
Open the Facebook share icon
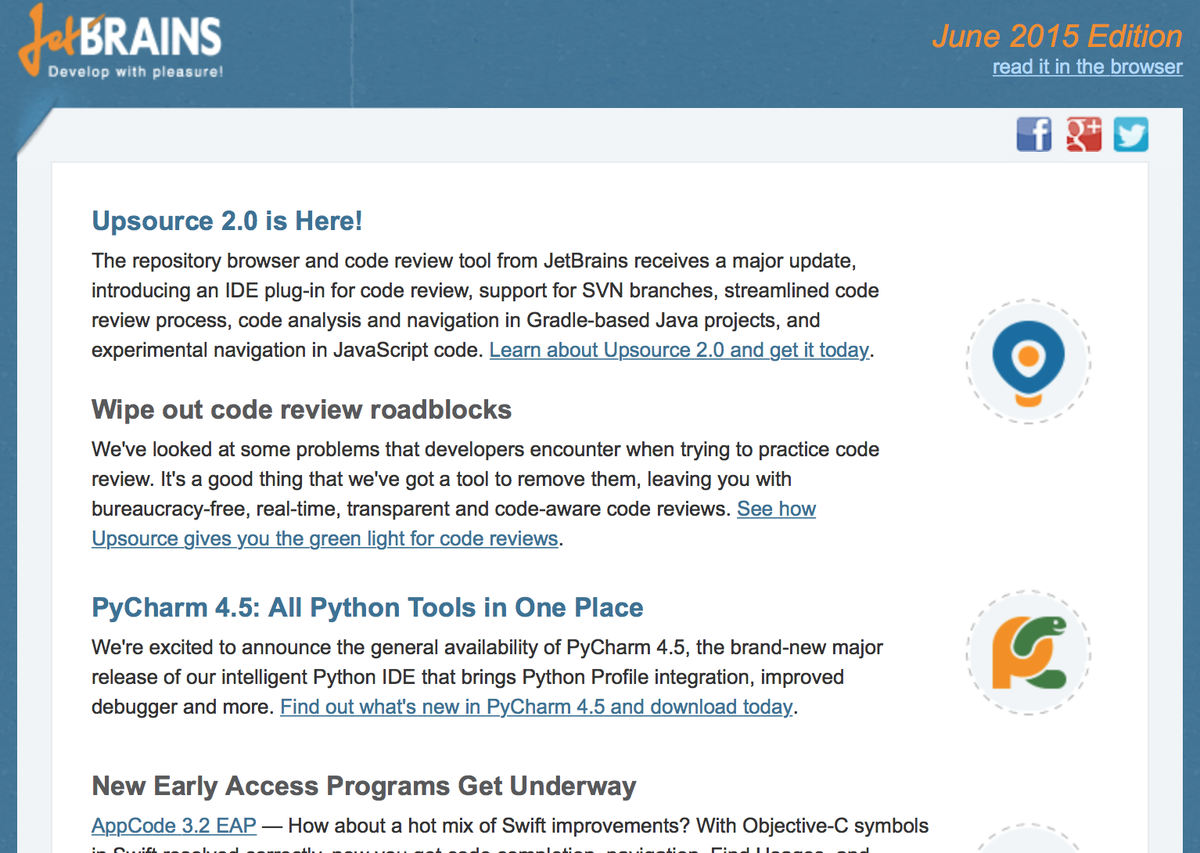click(1034, 134)
